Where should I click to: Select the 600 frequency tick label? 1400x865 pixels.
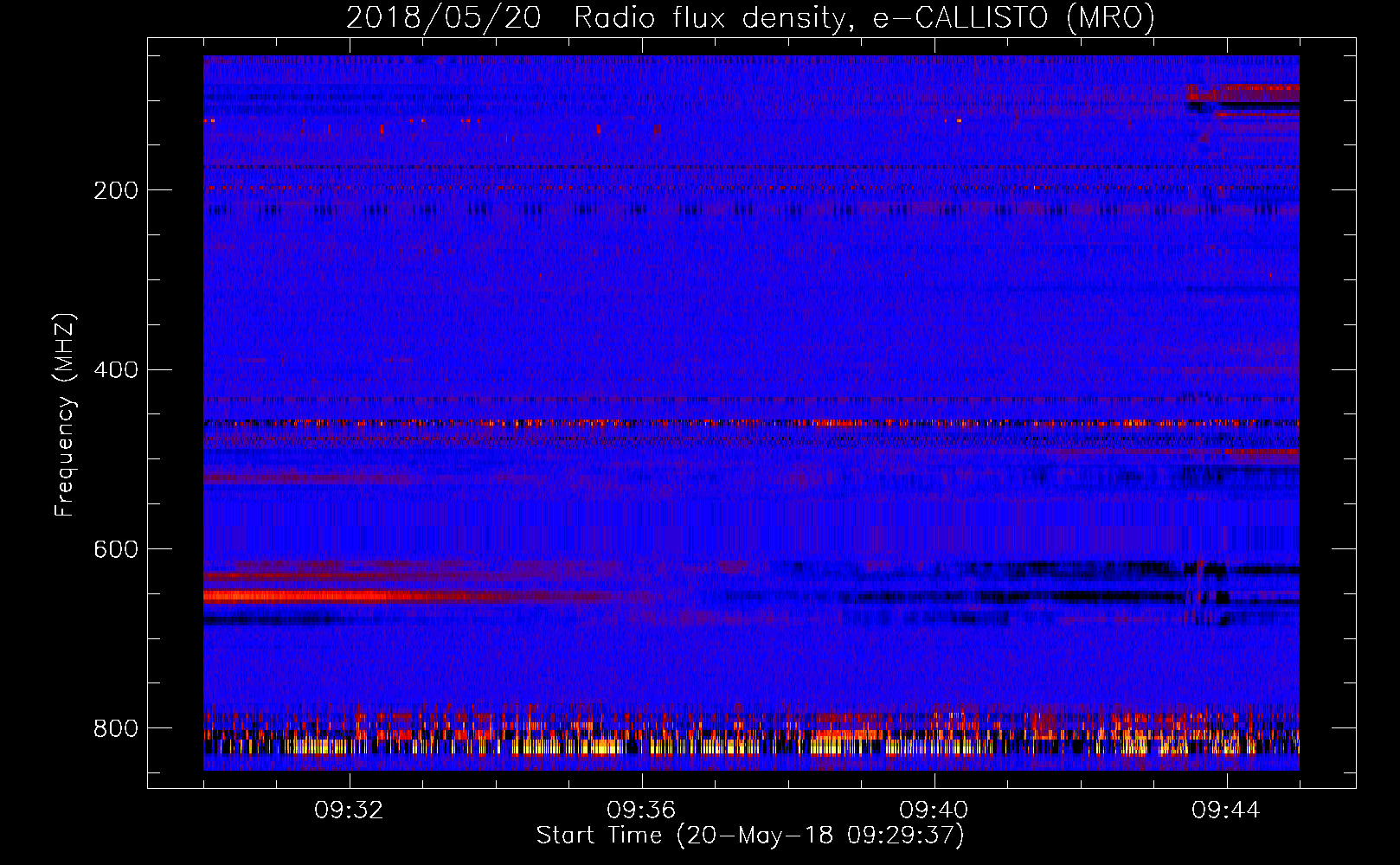pos(116,550)
